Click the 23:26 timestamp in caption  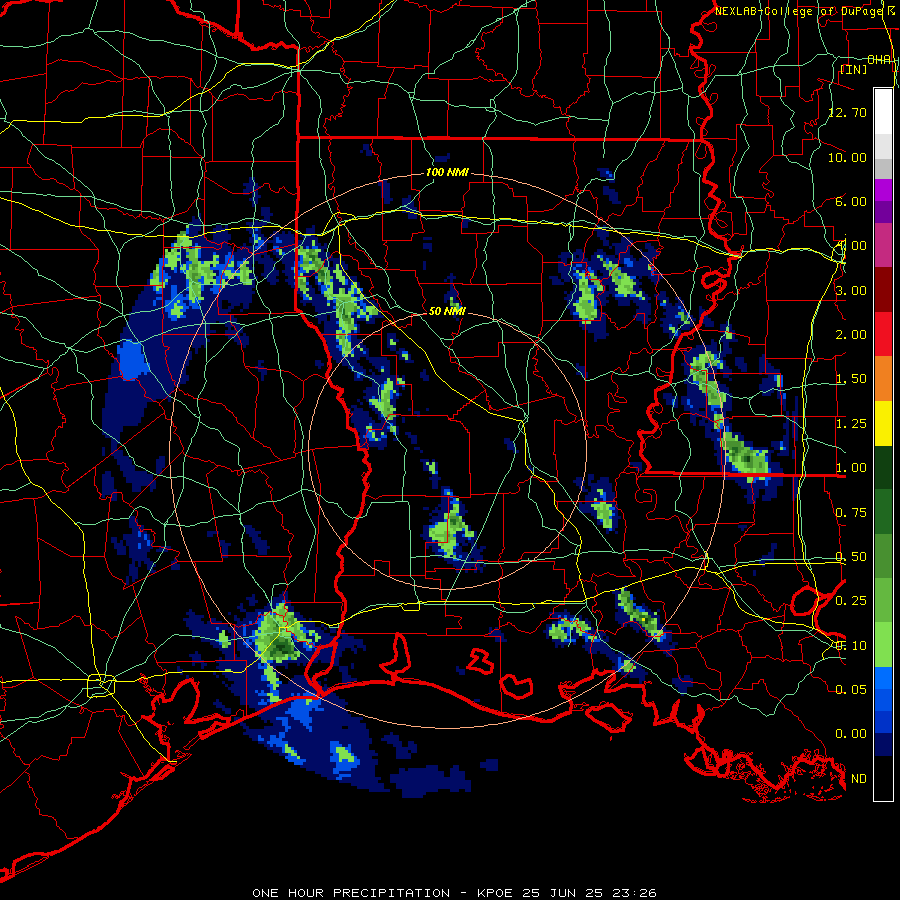point(634,893)
